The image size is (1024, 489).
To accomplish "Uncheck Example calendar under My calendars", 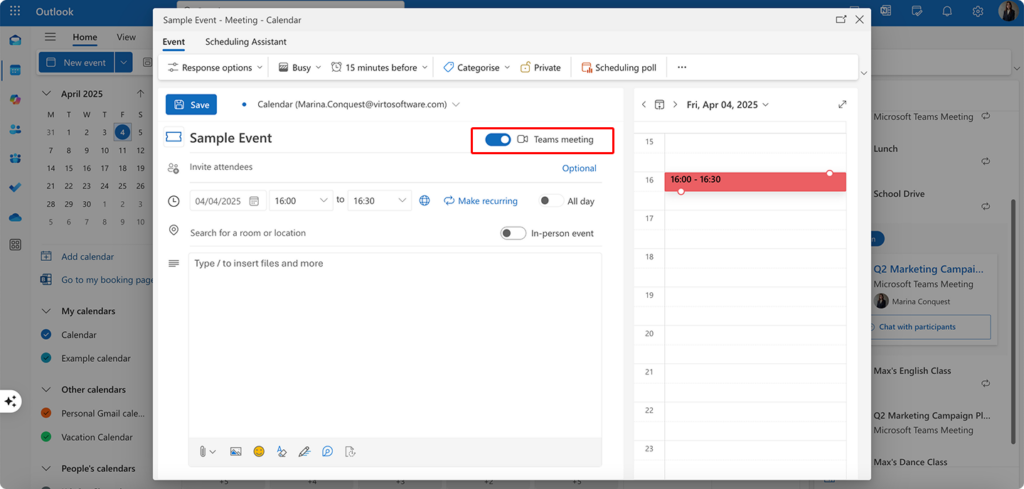I will tap(46, 358).
